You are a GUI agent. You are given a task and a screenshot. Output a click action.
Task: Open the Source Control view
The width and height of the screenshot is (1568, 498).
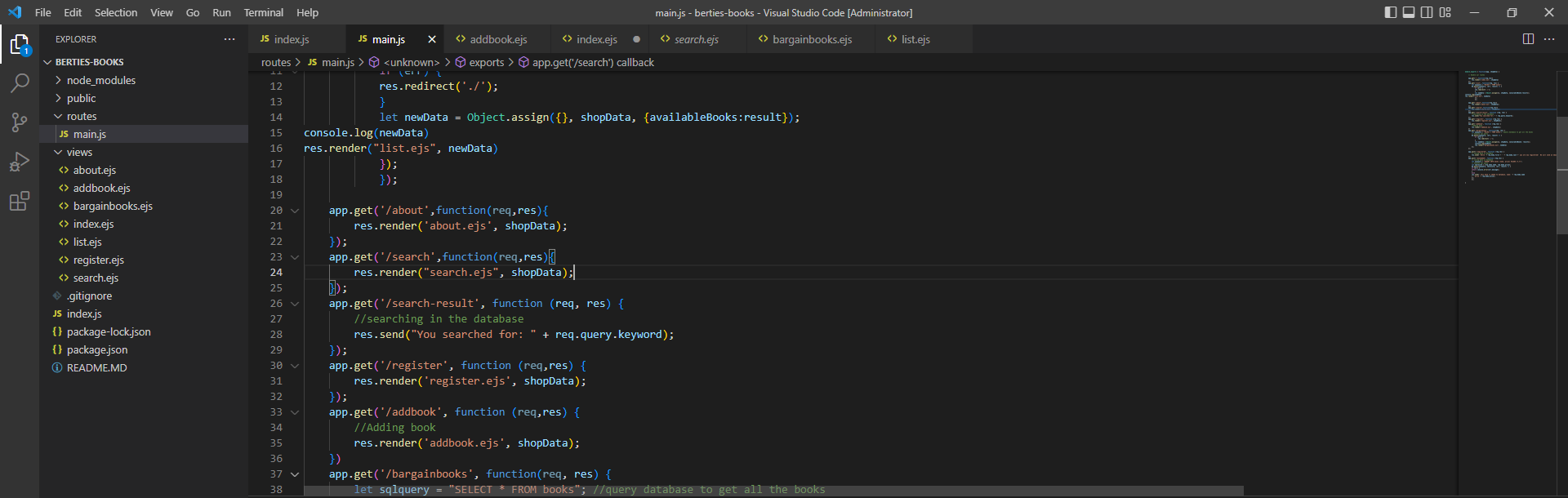pyautogui.click(x=20, y=122)
